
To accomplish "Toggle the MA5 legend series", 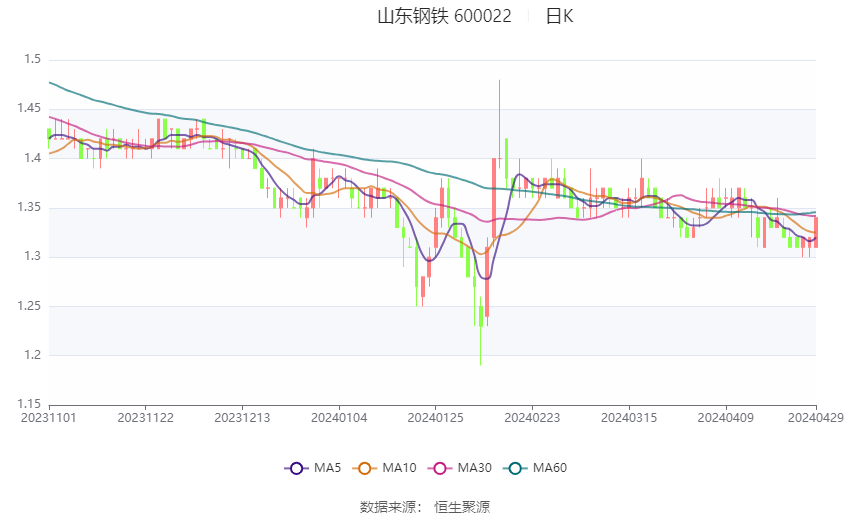I will click(313, 468).
